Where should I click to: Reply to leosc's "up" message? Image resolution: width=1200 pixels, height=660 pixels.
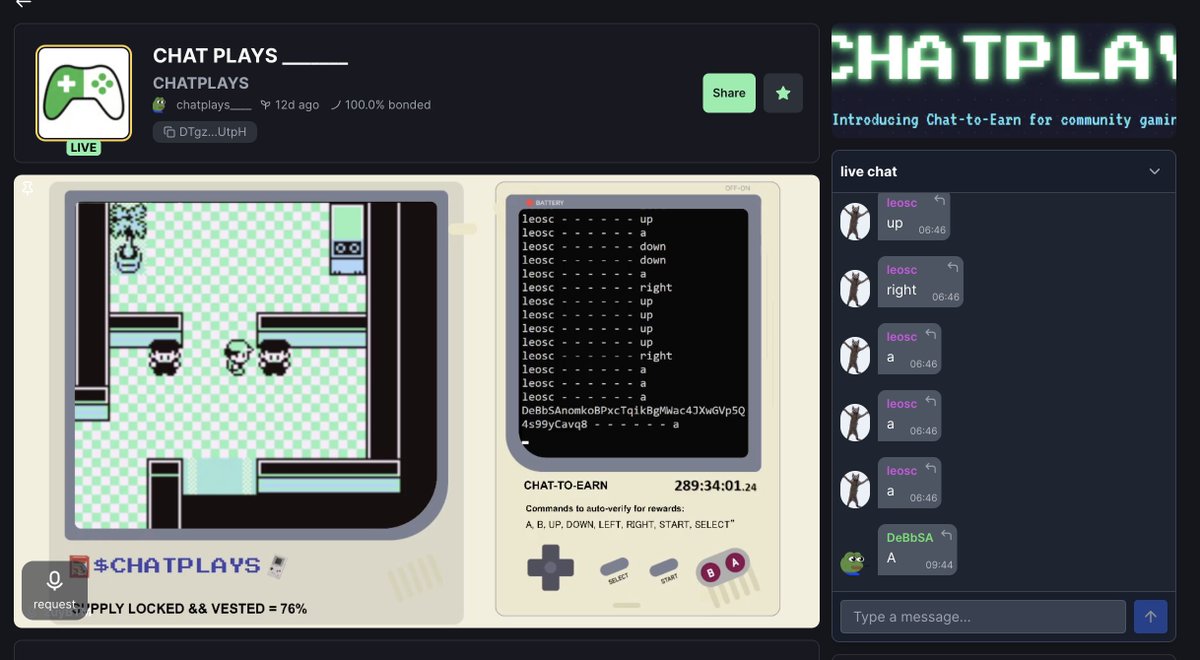[939, 201]
